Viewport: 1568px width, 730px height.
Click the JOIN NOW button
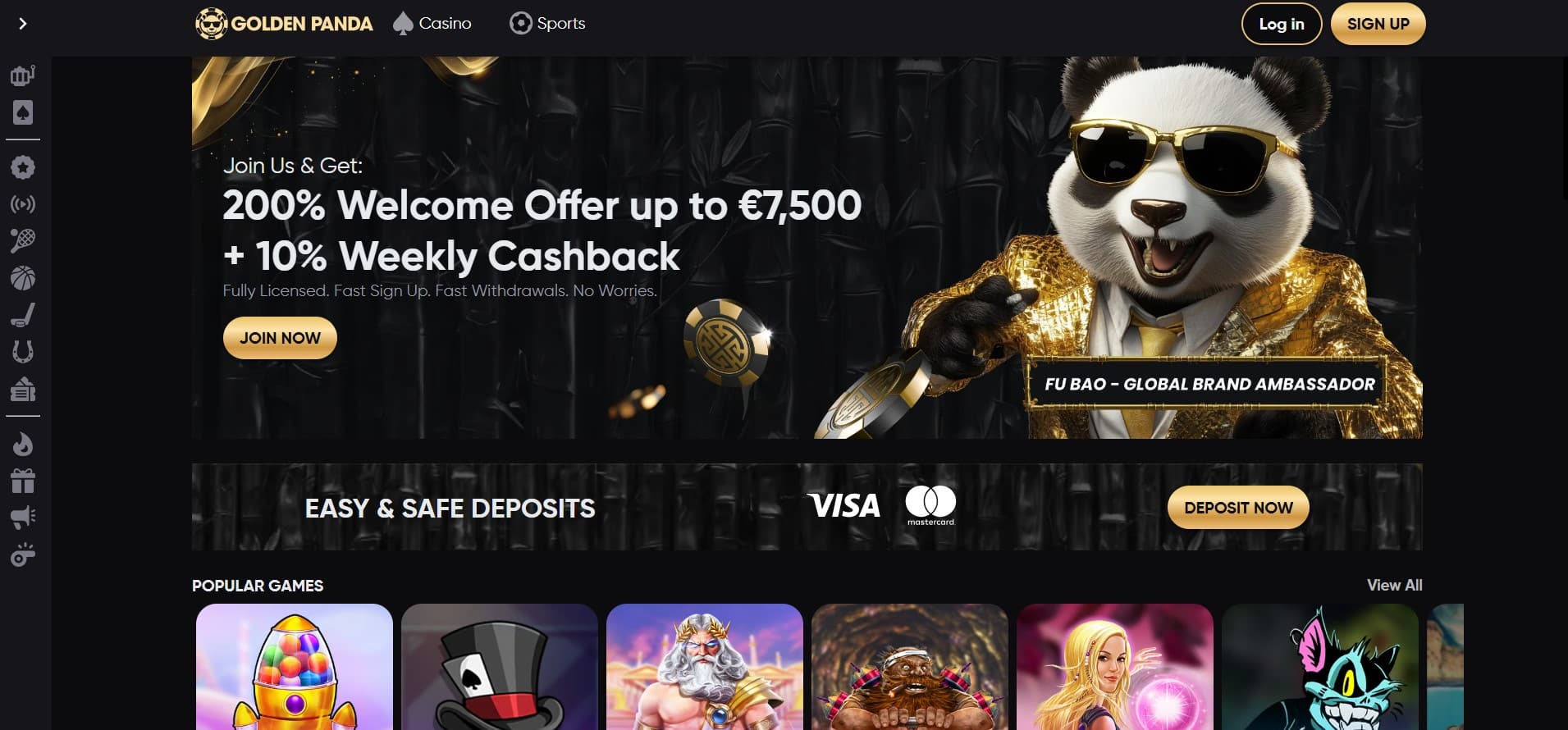[280, 338]
